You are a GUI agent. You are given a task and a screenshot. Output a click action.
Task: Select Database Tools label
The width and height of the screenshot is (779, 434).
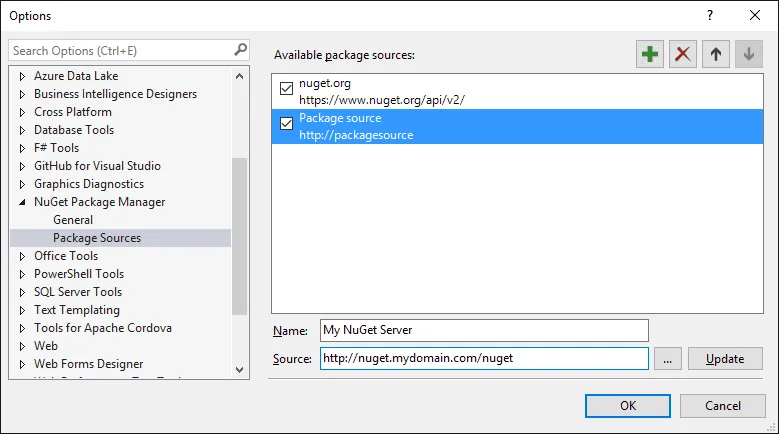click(74, 130)
